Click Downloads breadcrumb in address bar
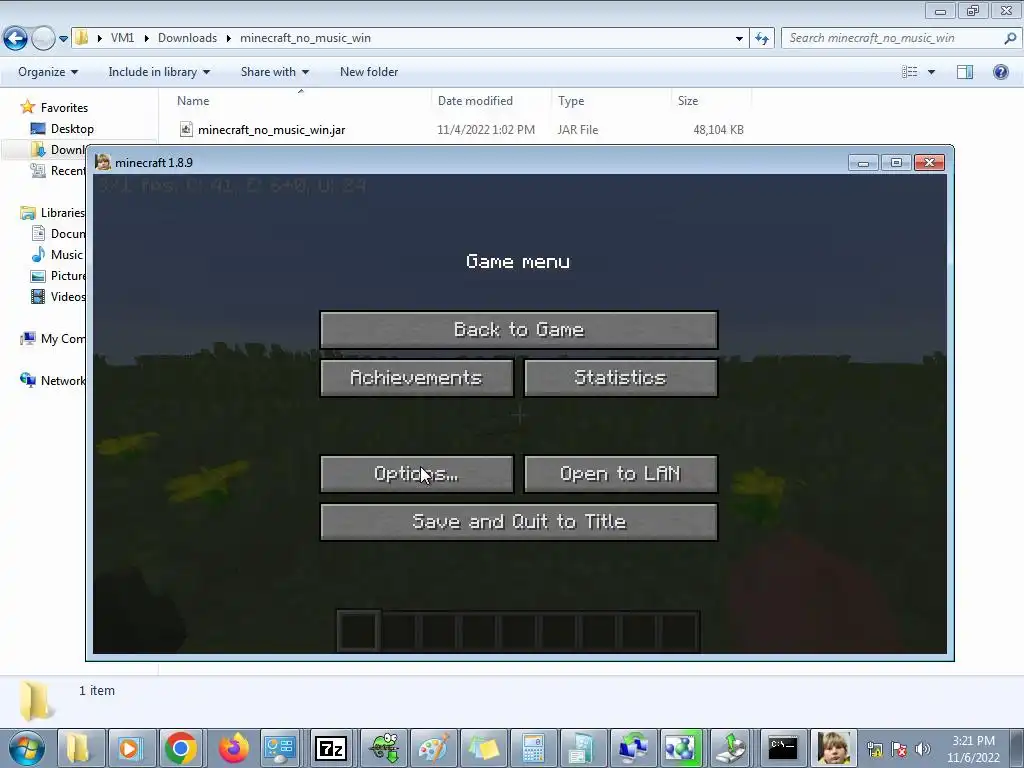 point(187,38)
